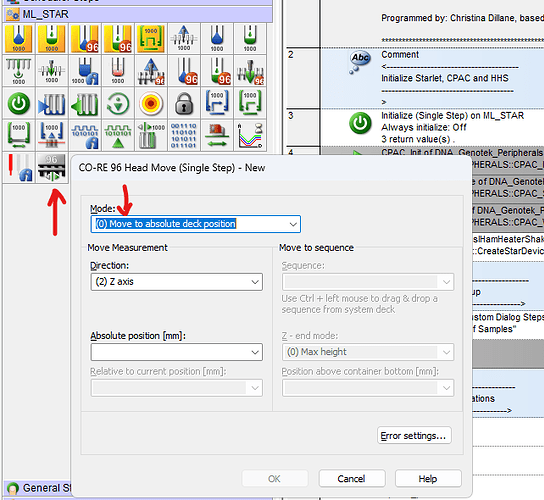Select the CO-RE 96 Head Move step icon
This screenshot has width=544, height=500.
click(x=52, y=168)
